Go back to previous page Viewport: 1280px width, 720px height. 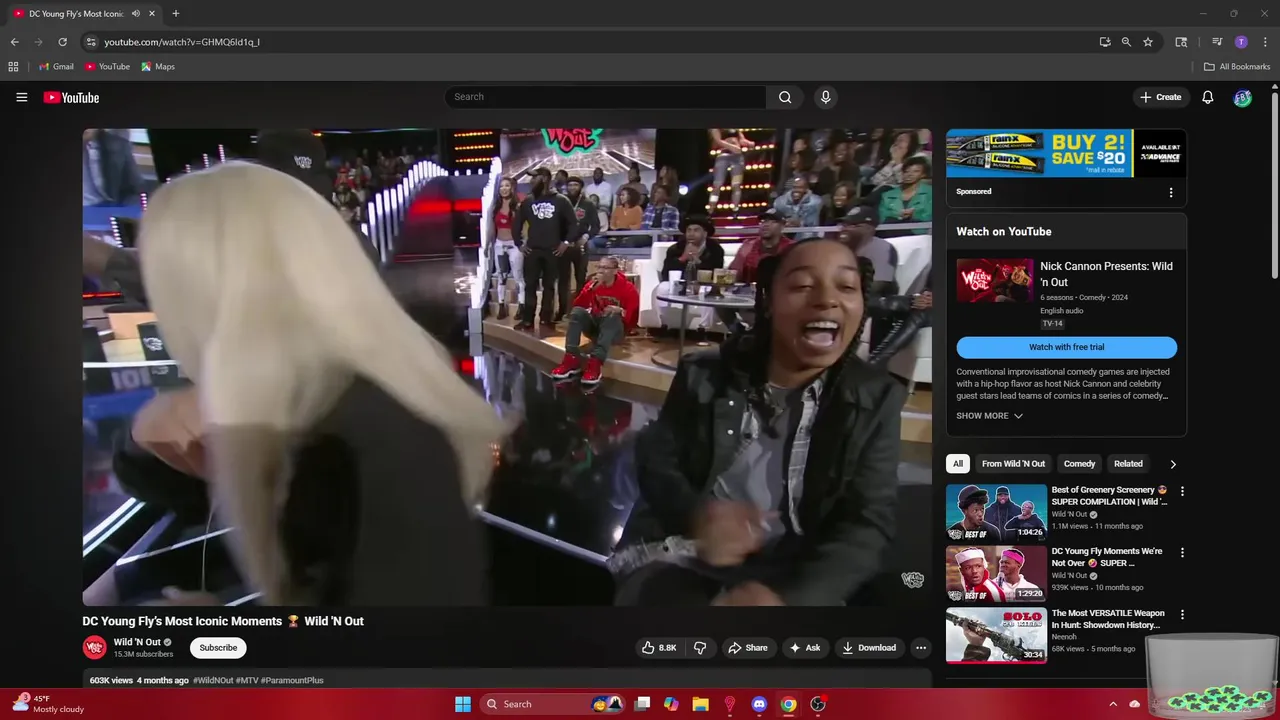coord(14,42)
